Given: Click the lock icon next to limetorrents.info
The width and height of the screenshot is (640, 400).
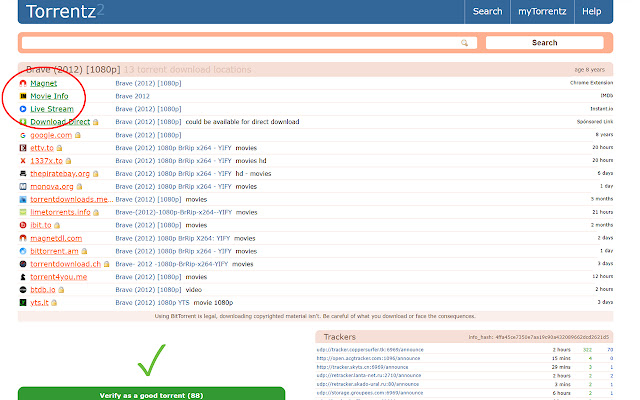Looking at the screenshot, I should [x=96, y=213].
